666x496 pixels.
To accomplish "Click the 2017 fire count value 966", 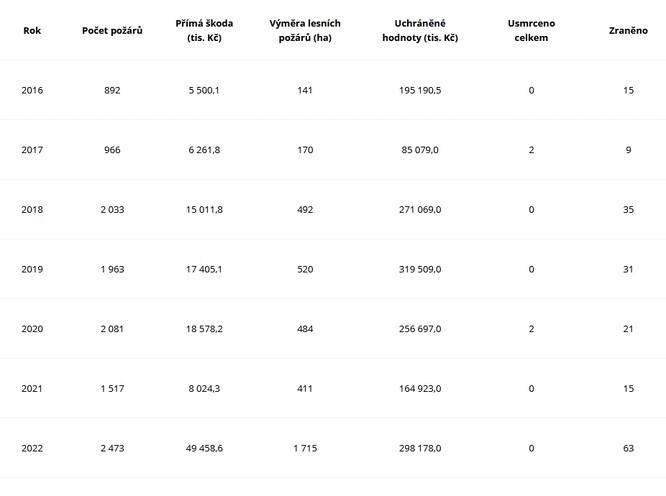I will tap(112, 150).
